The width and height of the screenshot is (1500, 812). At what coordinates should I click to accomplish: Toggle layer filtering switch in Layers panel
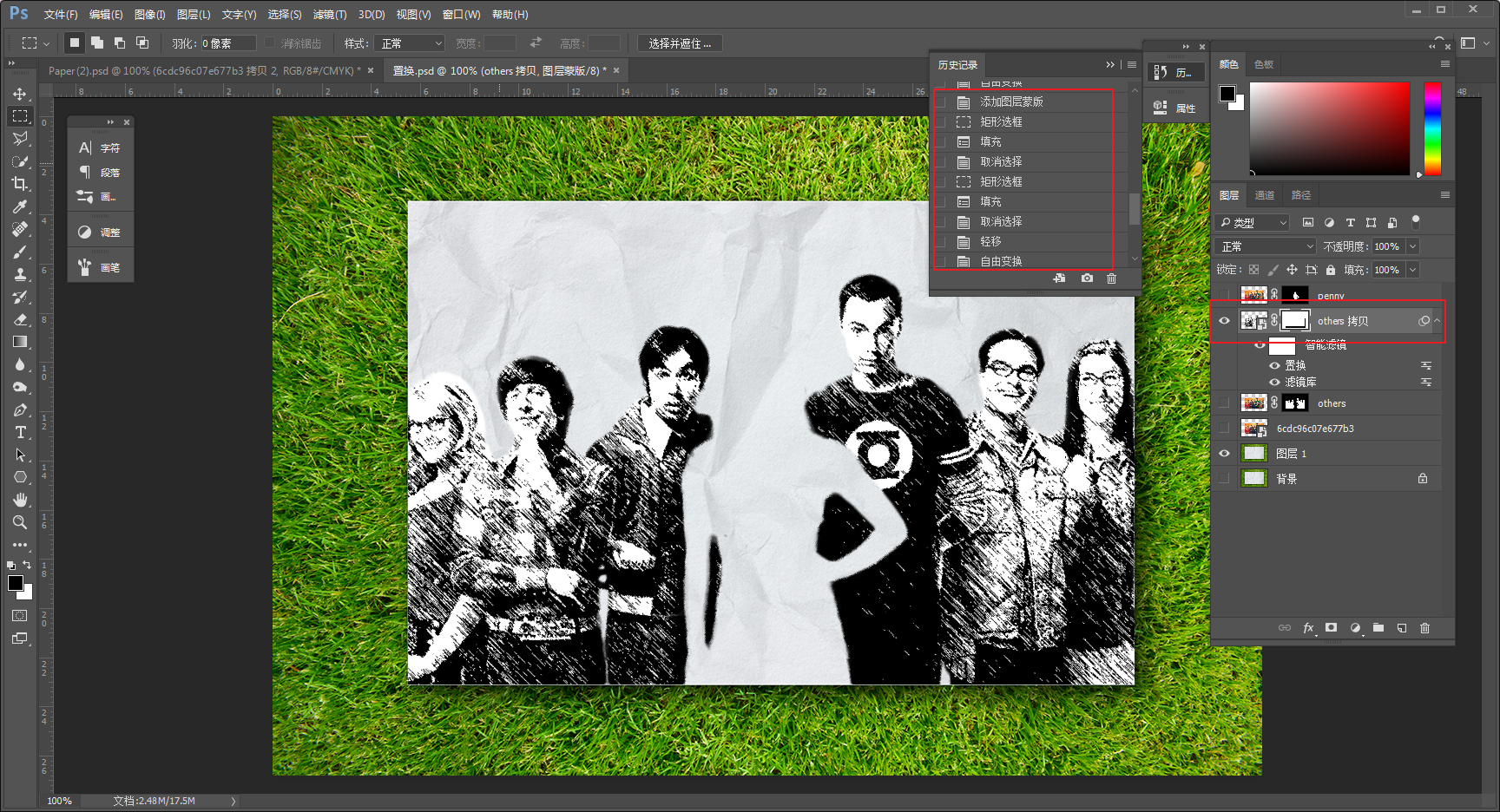1416,221
